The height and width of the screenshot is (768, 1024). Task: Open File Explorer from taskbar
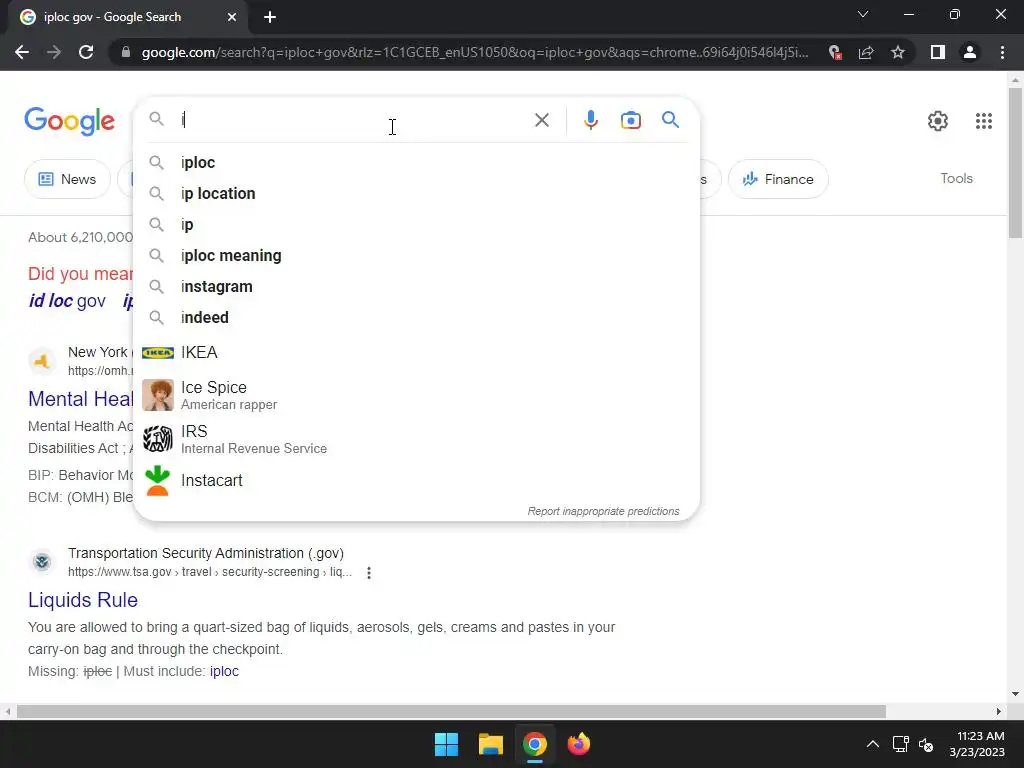(490, 744)
